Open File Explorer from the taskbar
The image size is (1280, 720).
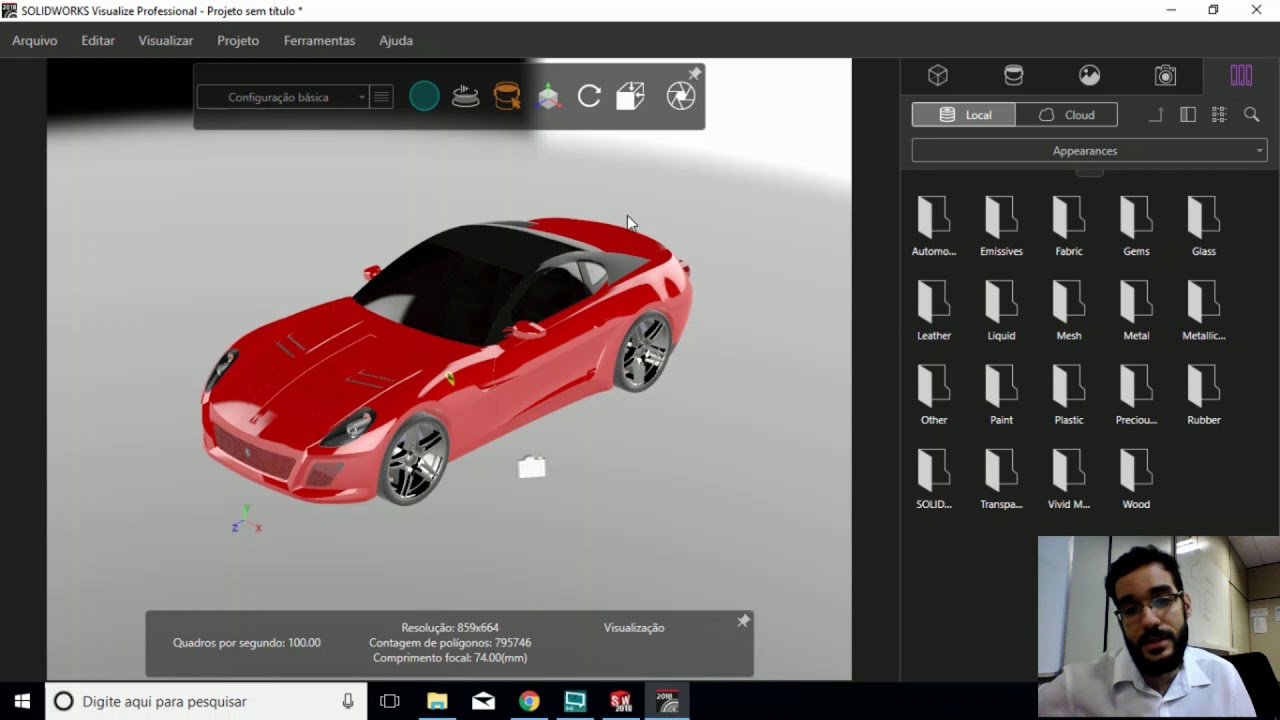(437, 701)
